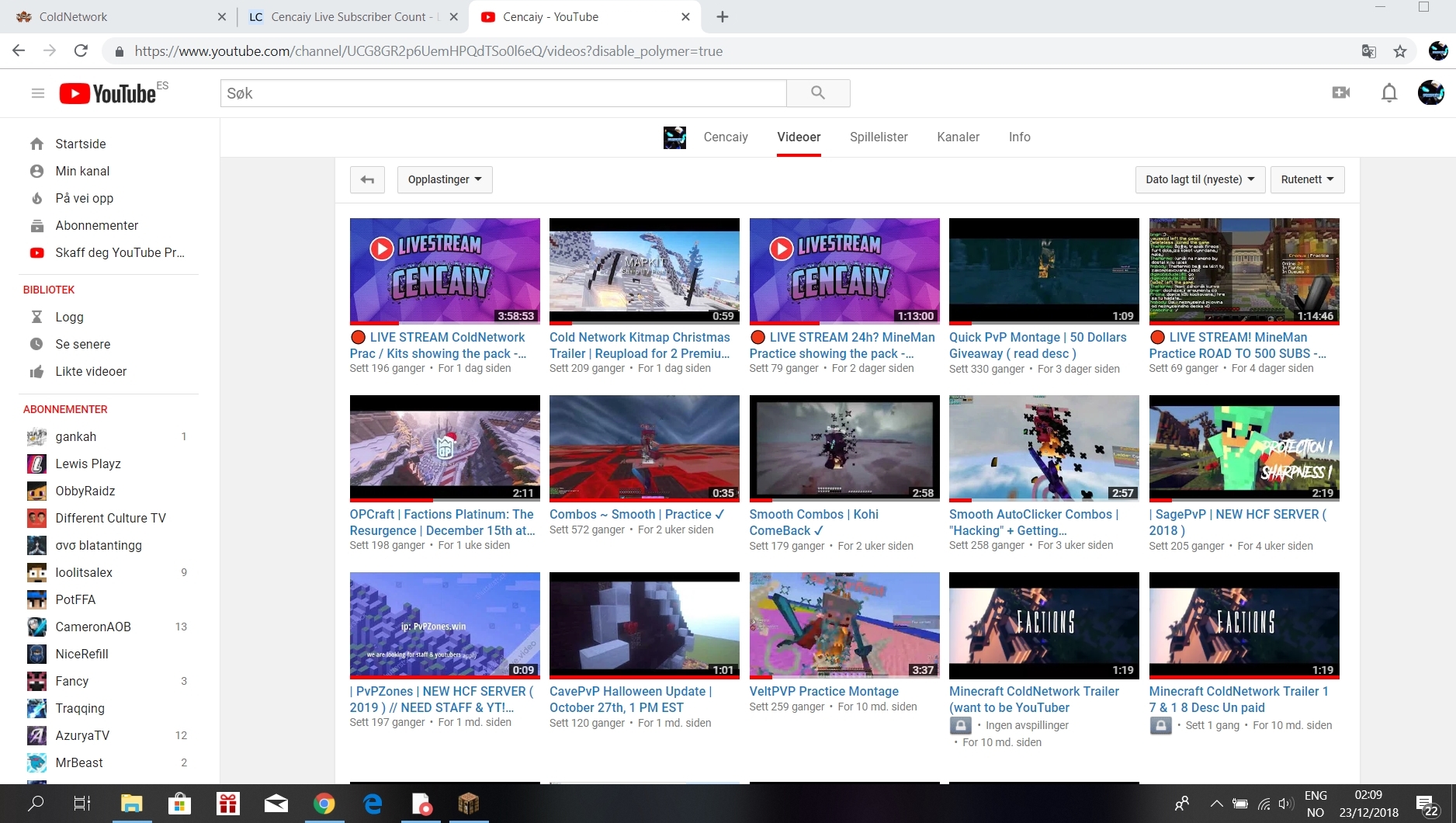Open the Dato lagt til (nyeste) sort dropdown
This screenshot has height=823, width=1456.
point(1200,179)
